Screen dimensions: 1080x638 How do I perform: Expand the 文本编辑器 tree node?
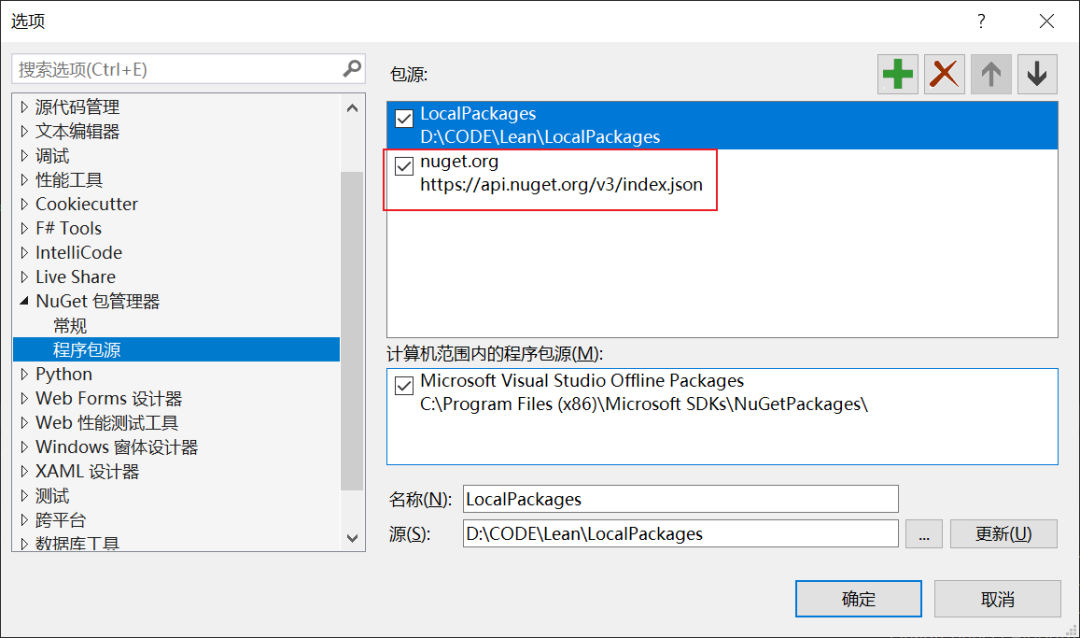(24, 131)
